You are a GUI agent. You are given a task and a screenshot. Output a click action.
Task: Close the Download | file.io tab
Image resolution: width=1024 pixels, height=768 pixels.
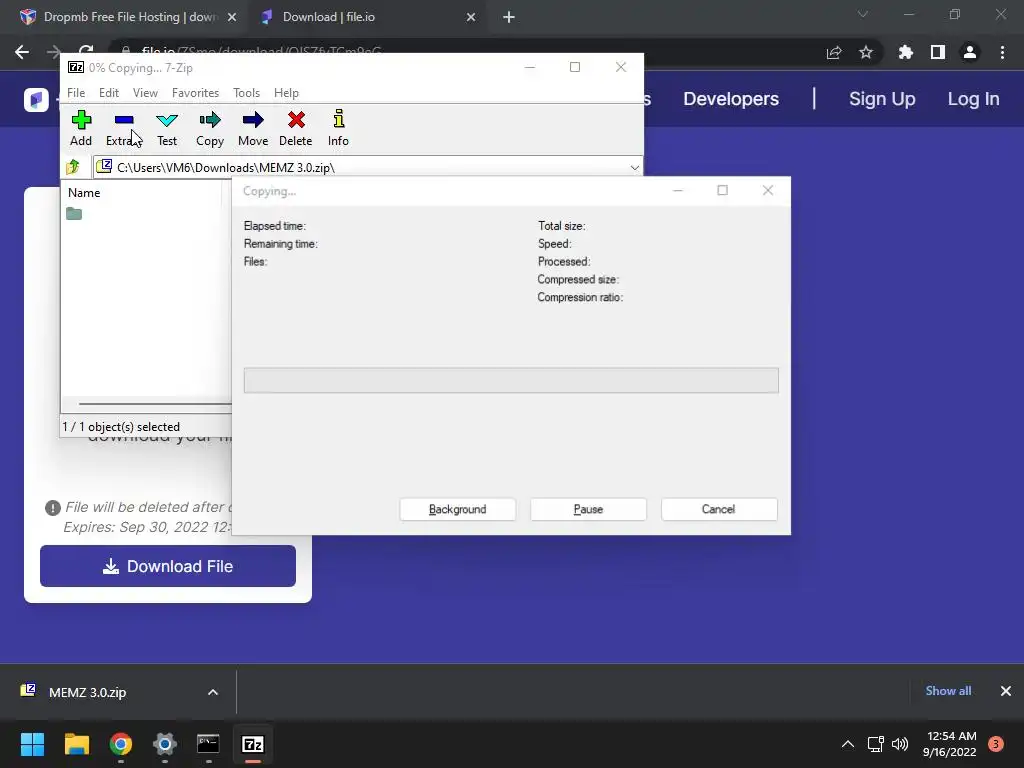click(x=471, y=18)
